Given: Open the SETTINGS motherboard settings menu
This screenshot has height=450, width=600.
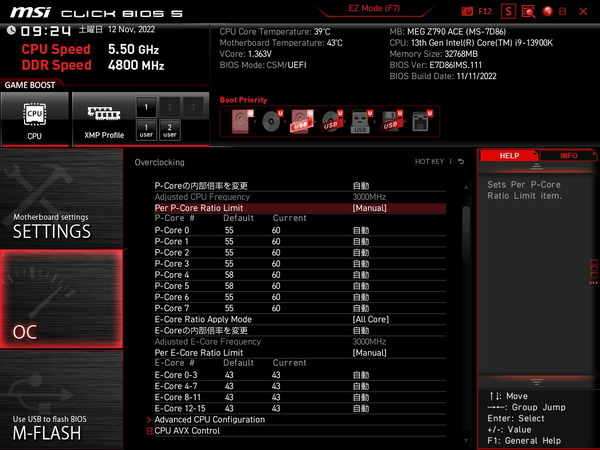Looking at the screenshot, I should pyautogui.click(x=61, y=225).
